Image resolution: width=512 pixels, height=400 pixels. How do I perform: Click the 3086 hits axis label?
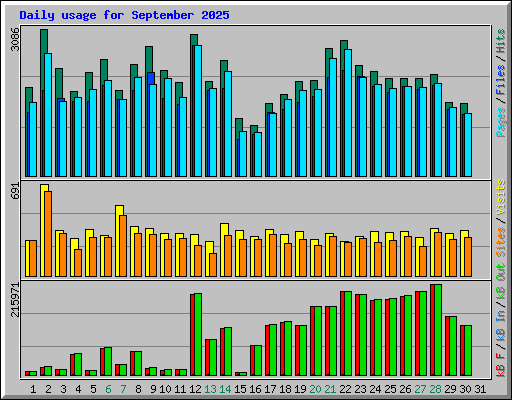(x=15, y=39)
